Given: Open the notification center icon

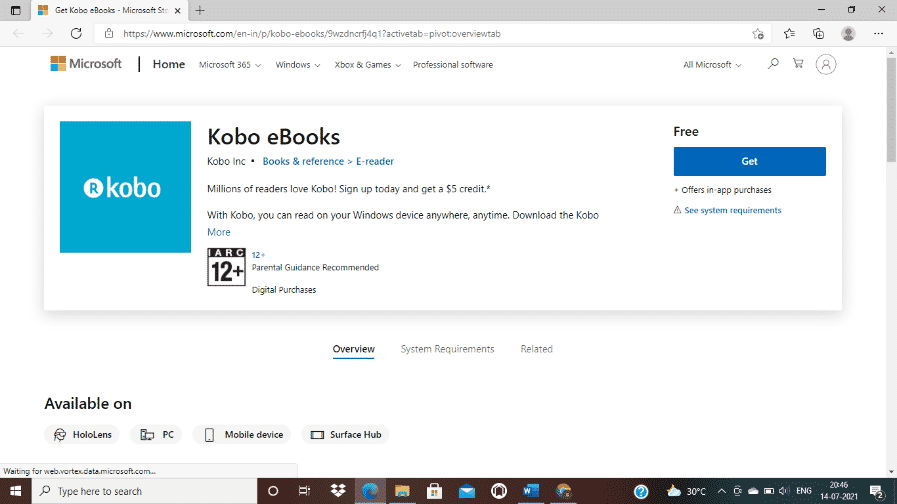Looking at the screenshot, I should (877, 491).
